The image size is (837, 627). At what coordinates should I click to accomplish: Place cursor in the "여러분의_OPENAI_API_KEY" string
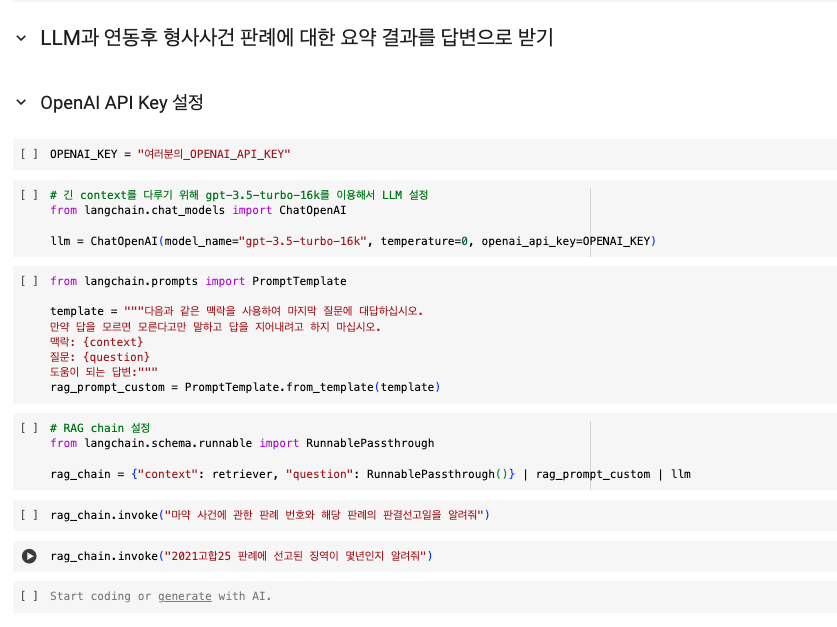pyautogui.click(x=214, y=154)
